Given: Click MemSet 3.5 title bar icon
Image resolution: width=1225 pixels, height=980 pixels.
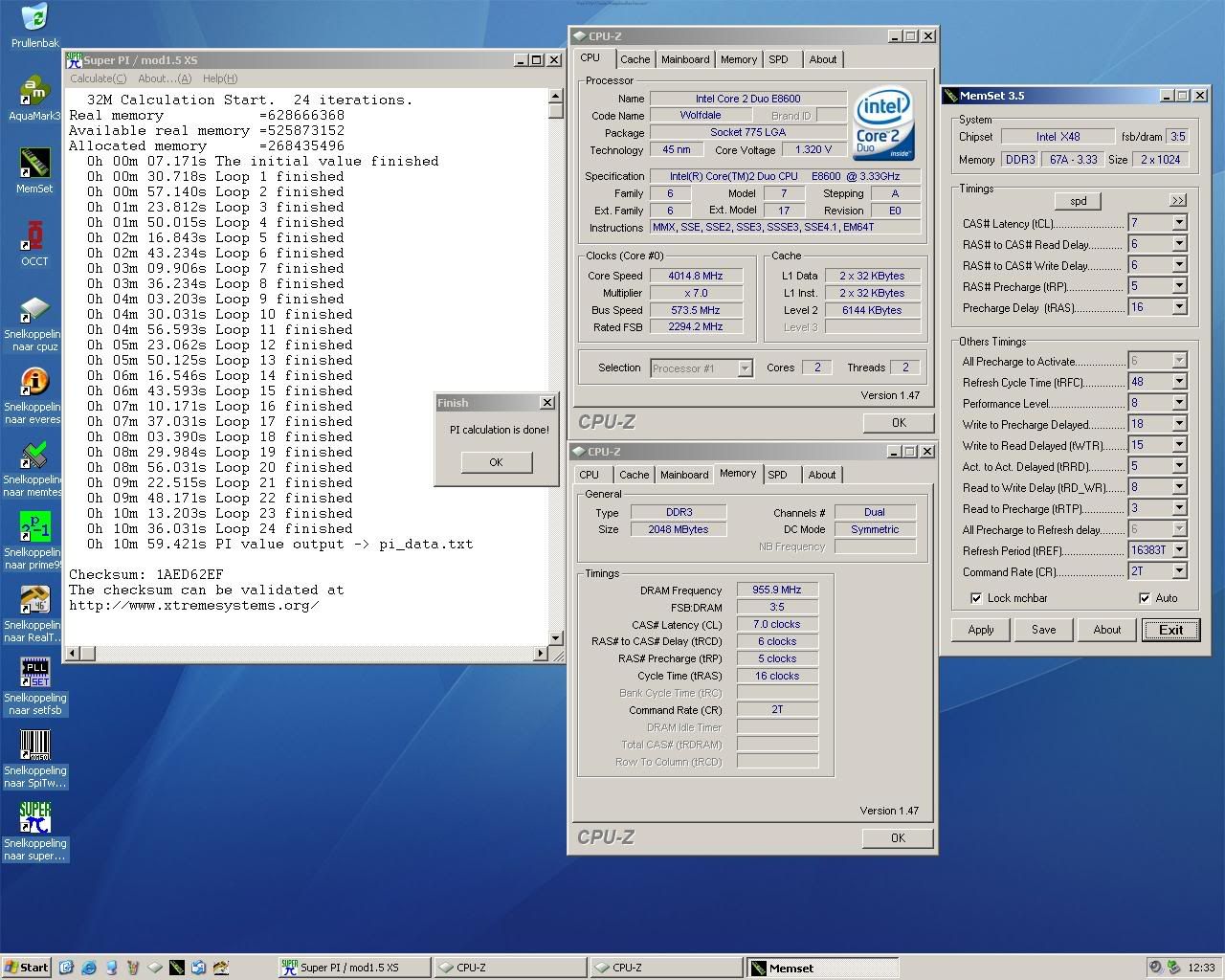Looking at the screenshot, I should [951, 96].
